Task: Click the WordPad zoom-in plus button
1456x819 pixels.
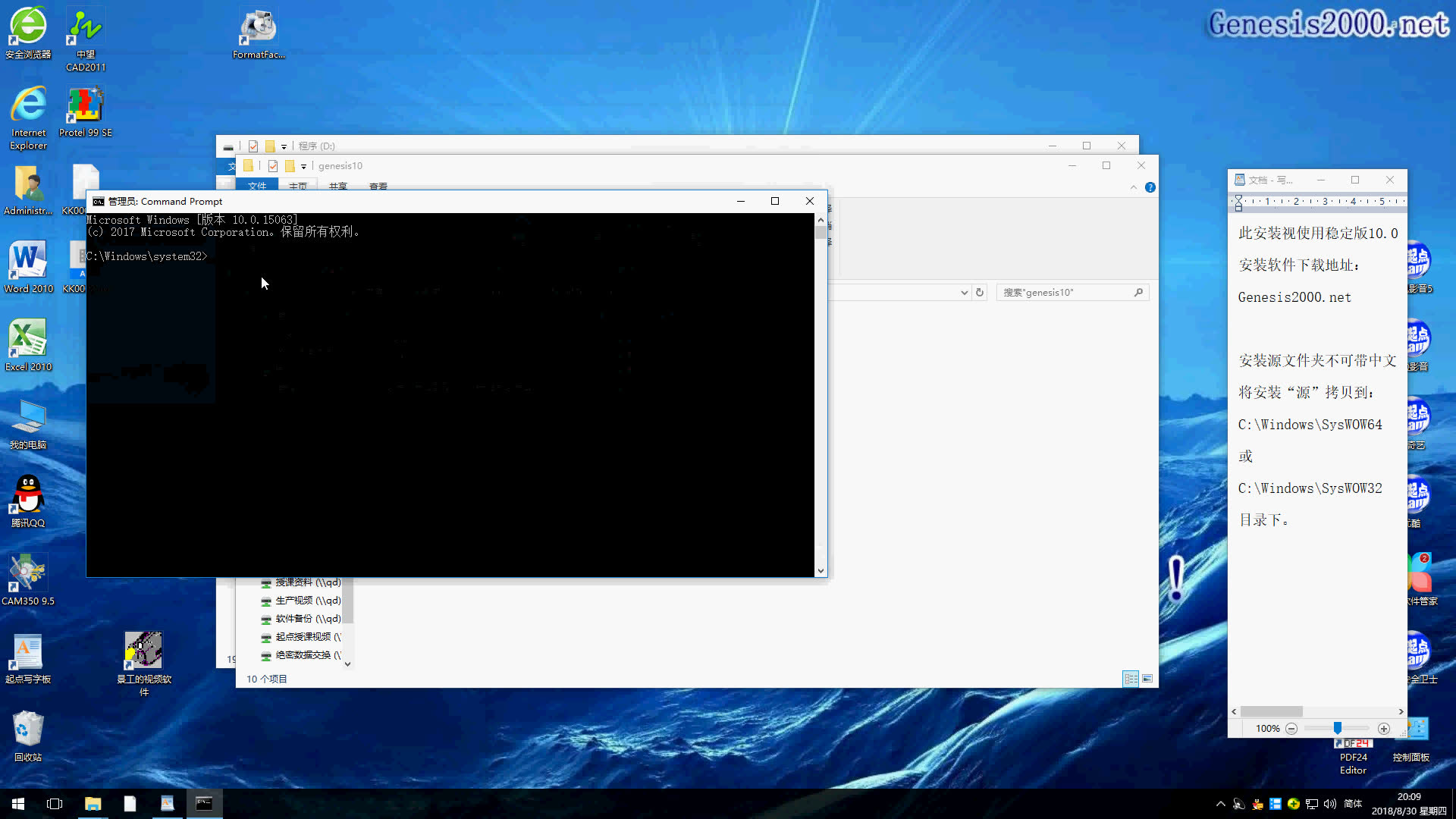Action: coord(1384,729)
